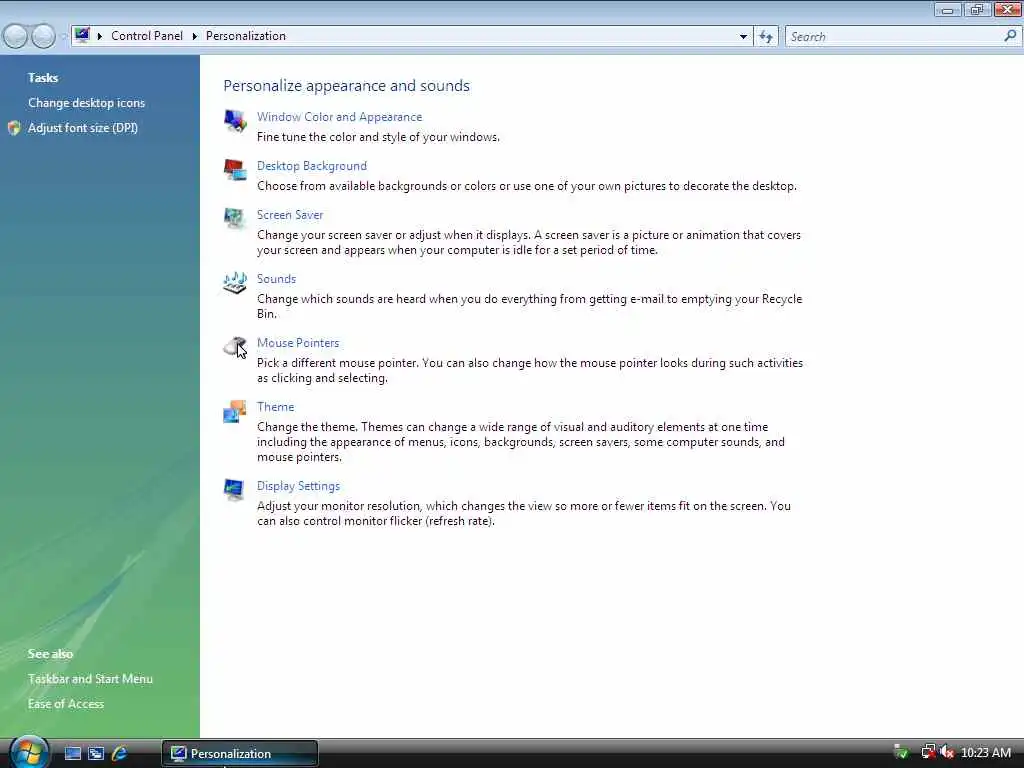Click the search magnifier icon
Screen dimensions: 1024x768
click(x=1010, y=37)
